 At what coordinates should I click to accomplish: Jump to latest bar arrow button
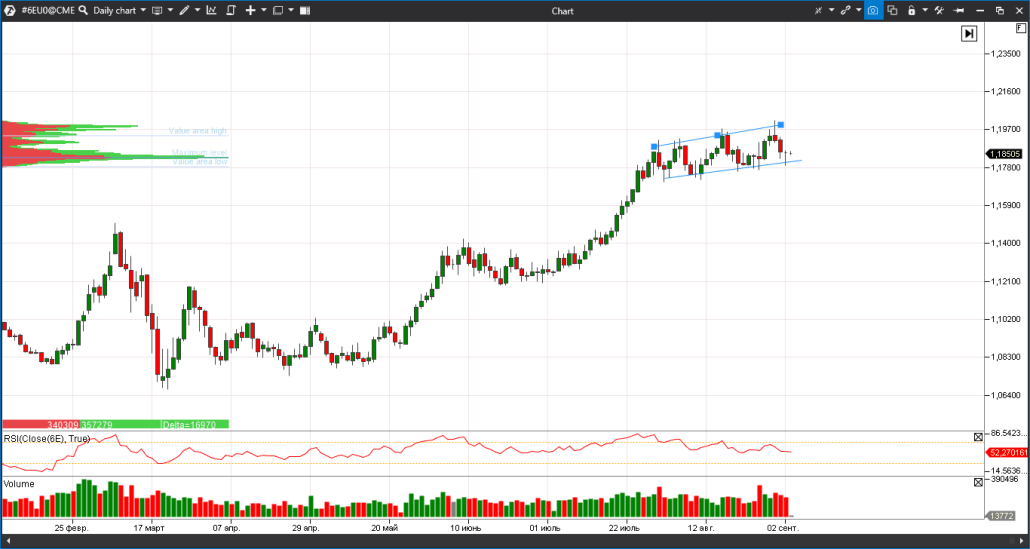pyautogui.click(x=968, y=34)
